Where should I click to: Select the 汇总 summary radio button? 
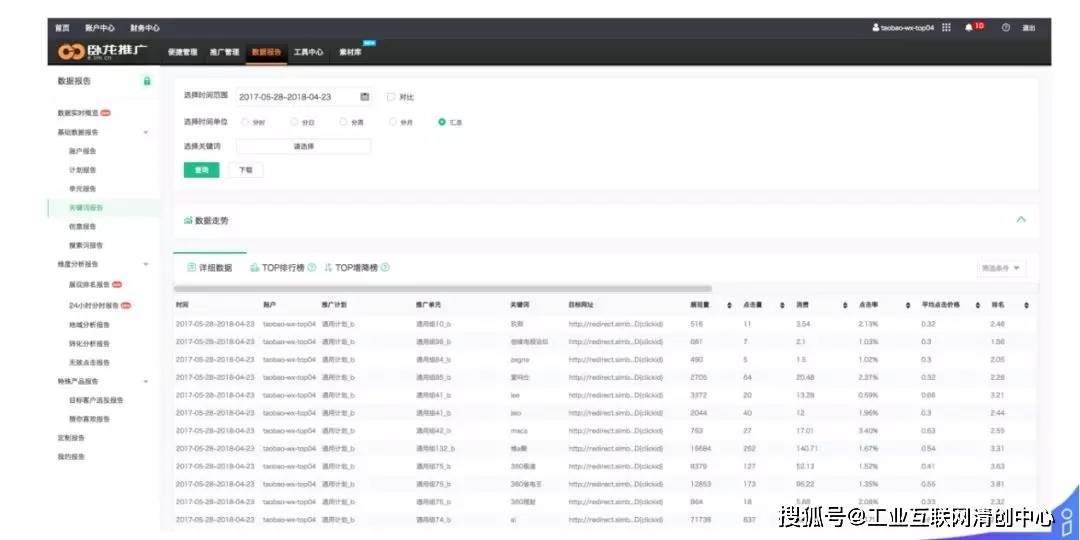(442, 122)
